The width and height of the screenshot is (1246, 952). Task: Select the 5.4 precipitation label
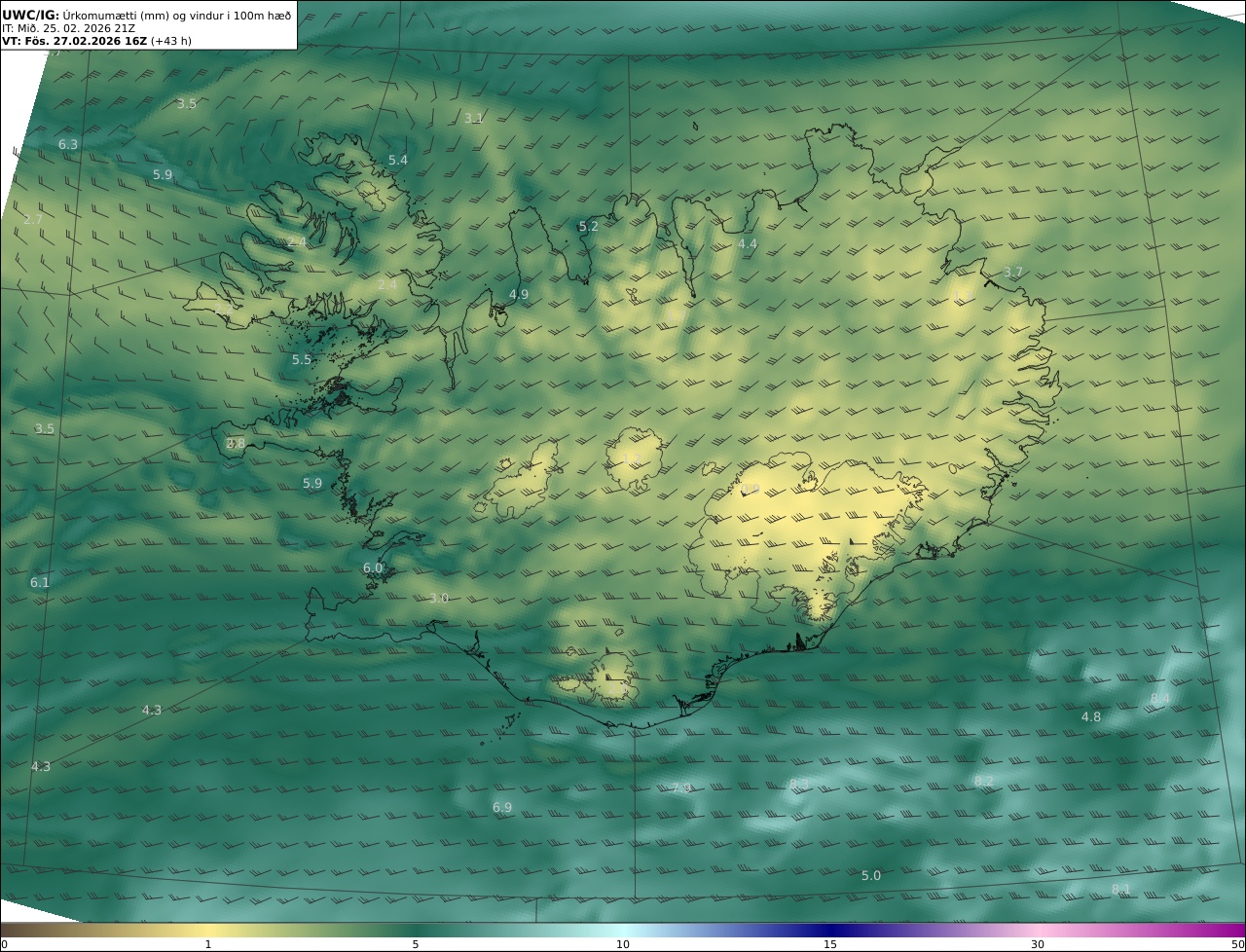(398, 160)
